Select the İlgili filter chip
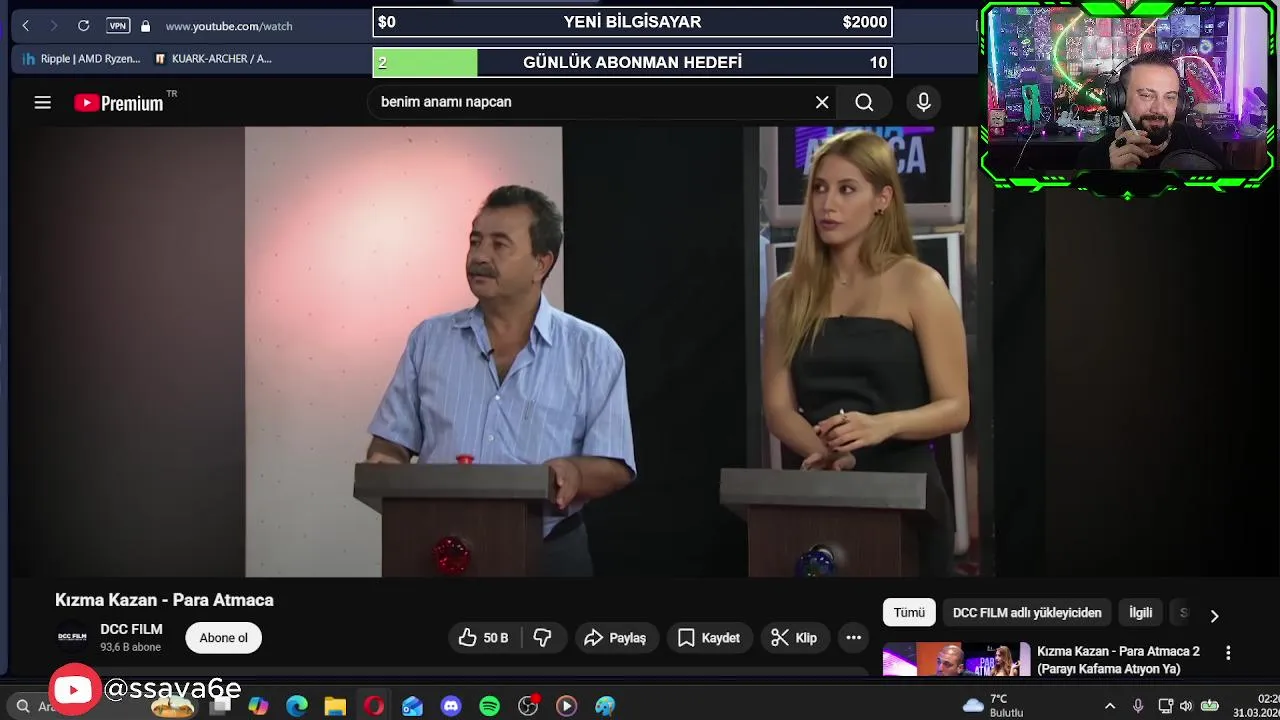Viewport: 1280px width, 720px height. pos(1140,613)
